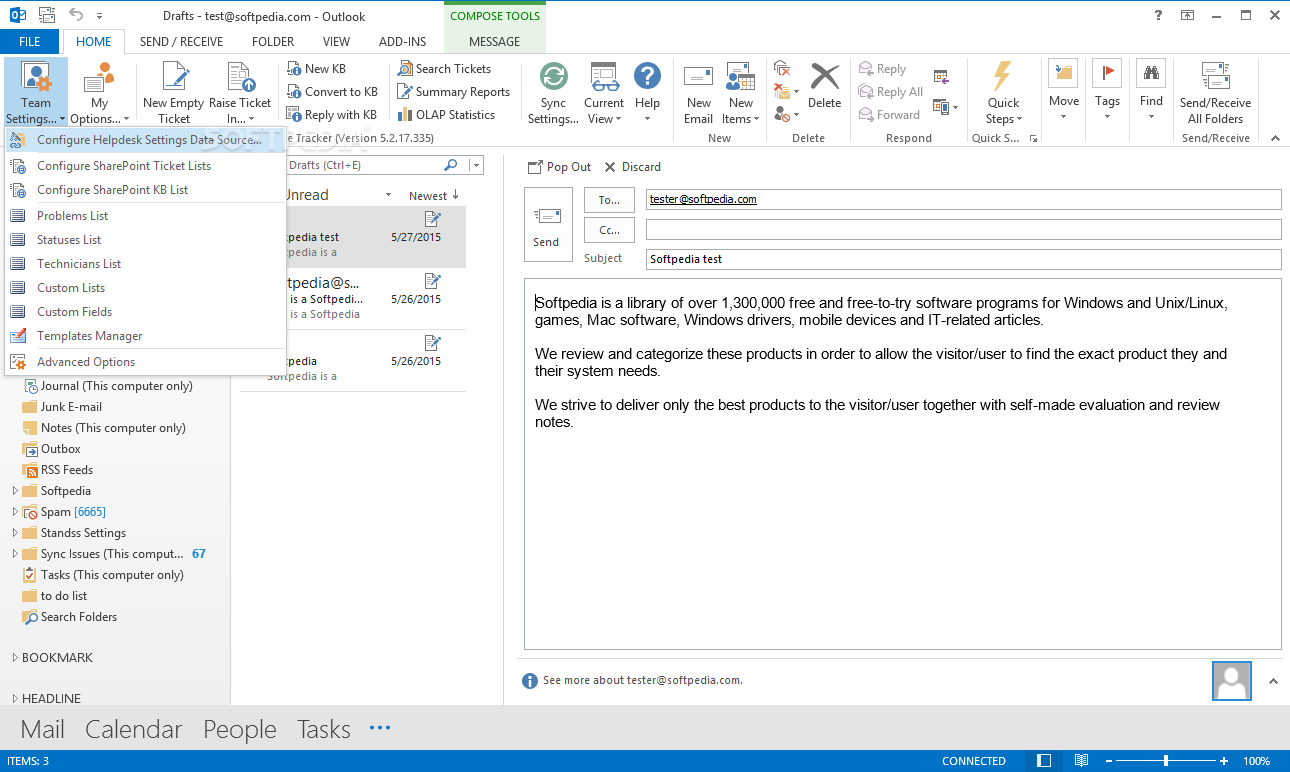Select Statuses List menu entry
The height and width of the screenshot is (772, 1290).
146,240
